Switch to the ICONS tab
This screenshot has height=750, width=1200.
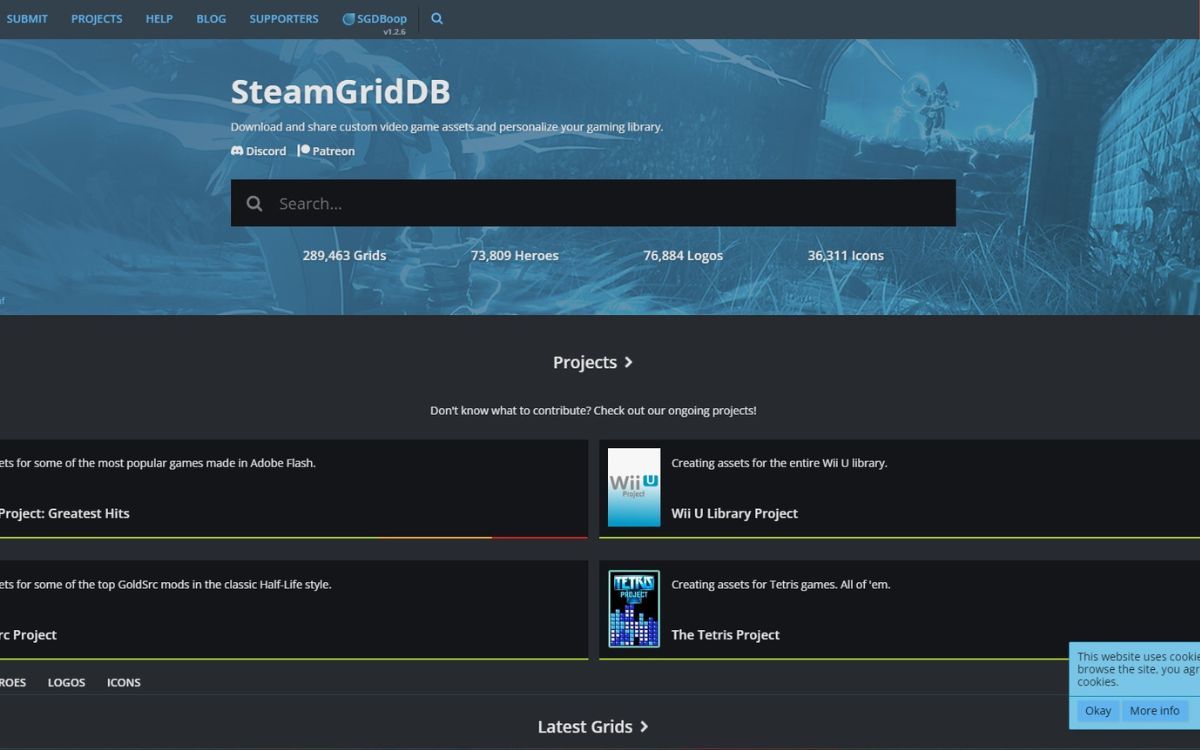tap(123, 682)
